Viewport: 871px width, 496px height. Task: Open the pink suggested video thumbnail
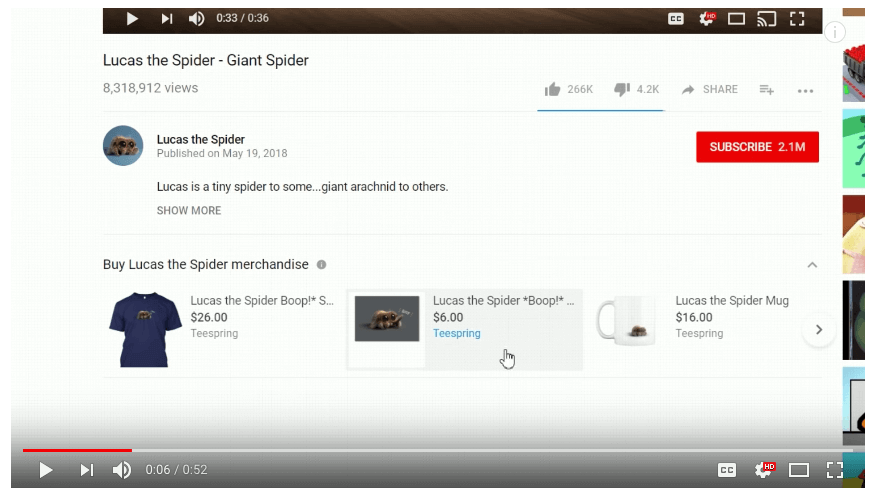[x=854, y=234]
